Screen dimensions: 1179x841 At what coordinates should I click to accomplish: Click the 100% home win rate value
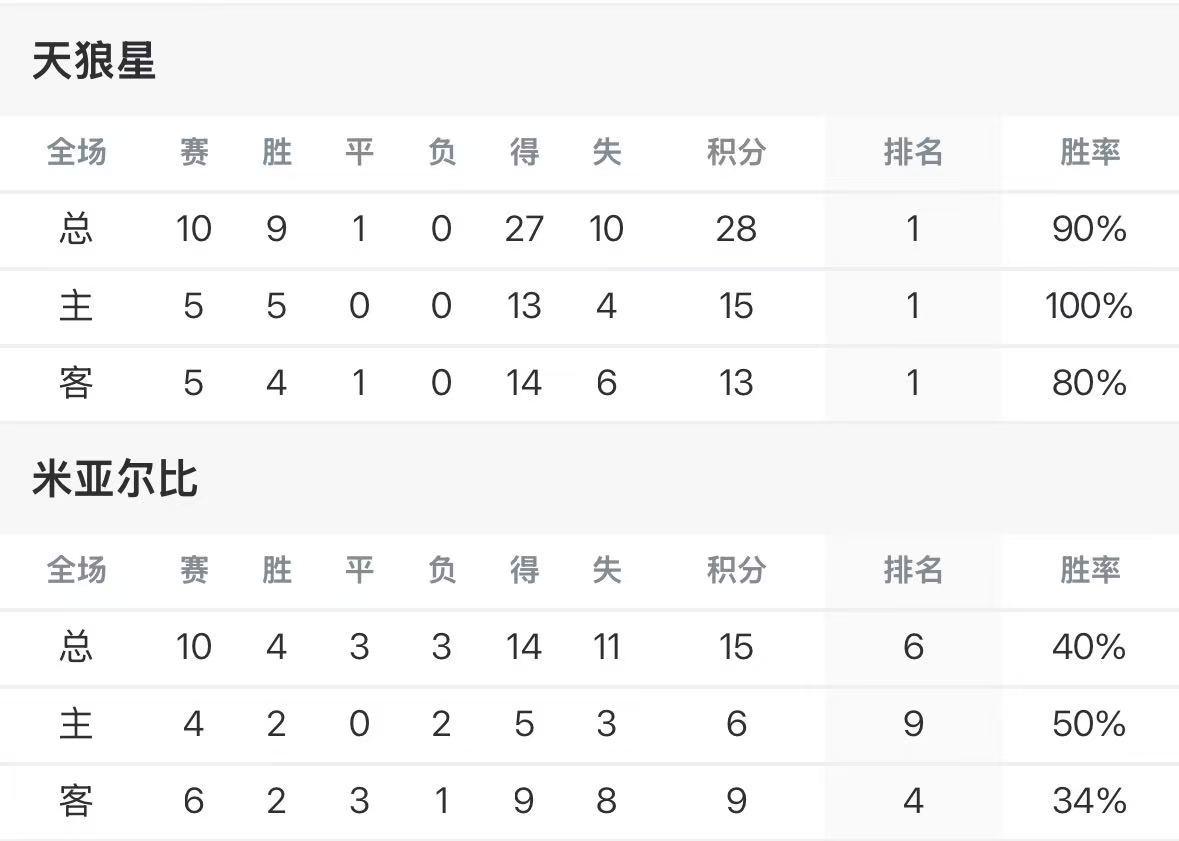(1089, 306)
